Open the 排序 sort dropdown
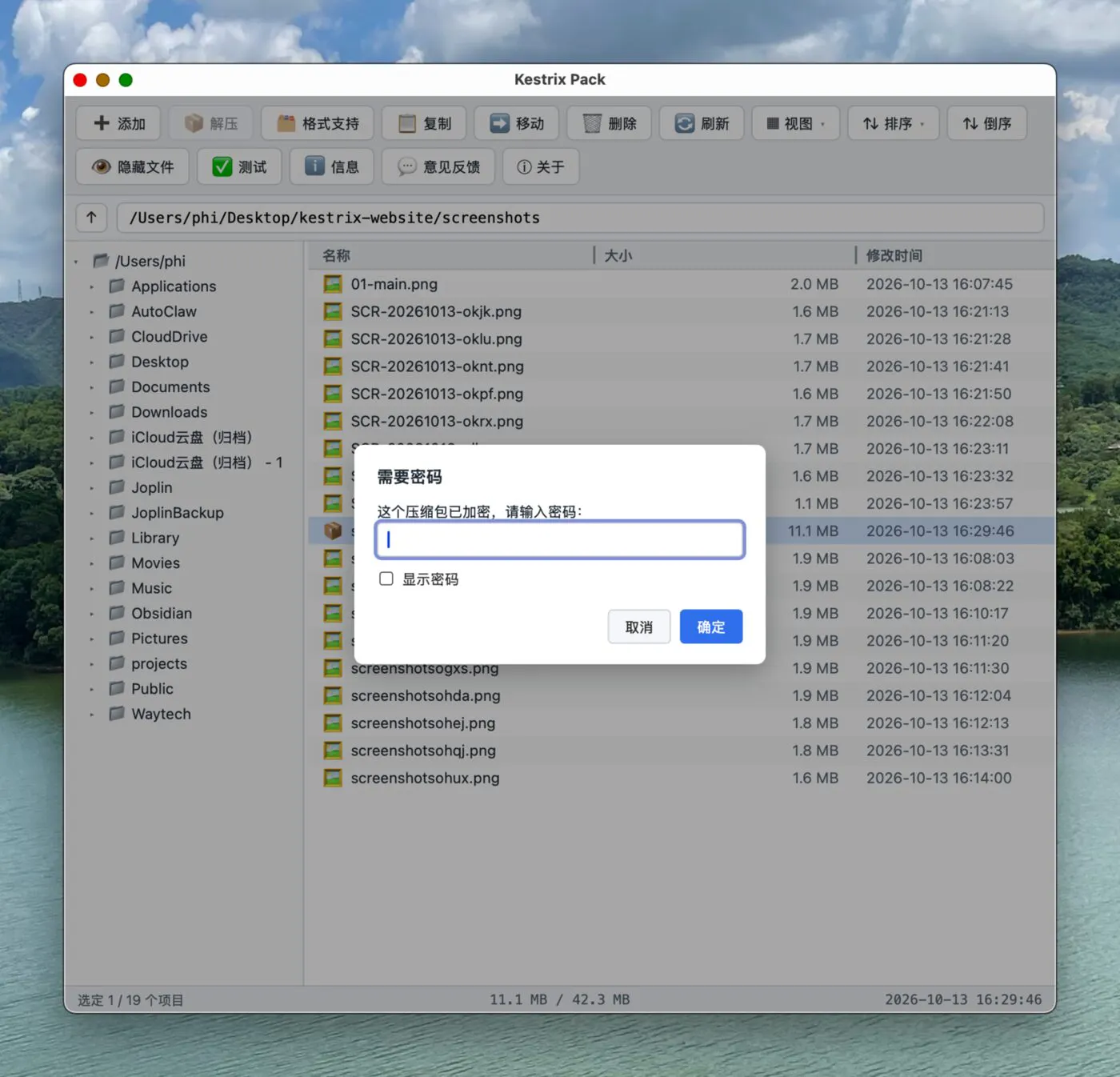This screenshot has height=1077, width=1120. (893, 123)
